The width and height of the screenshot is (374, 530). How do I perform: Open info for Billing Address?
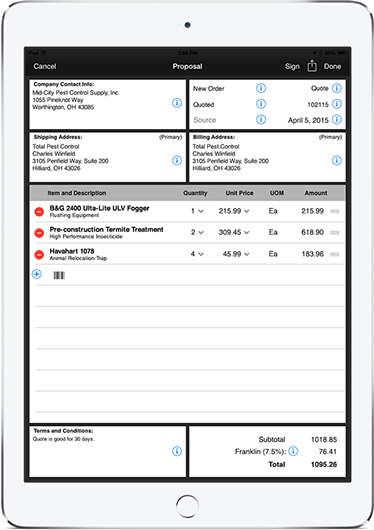click(336, 160)
